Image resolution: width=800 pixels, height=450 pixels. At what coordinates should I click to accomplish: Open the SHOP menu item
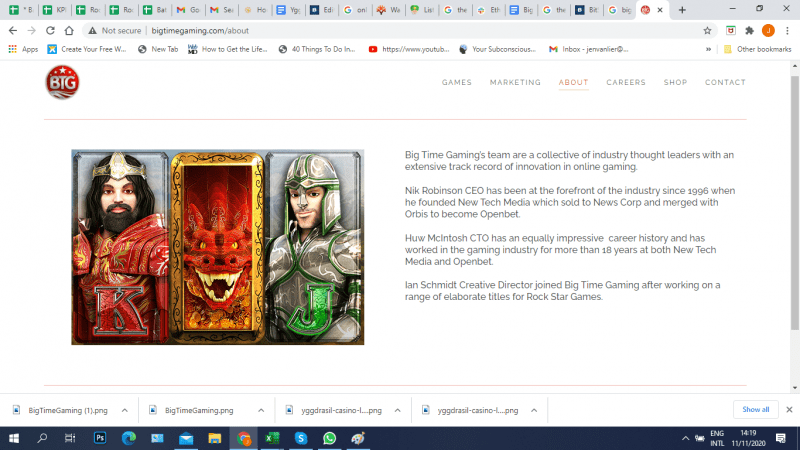676,82
